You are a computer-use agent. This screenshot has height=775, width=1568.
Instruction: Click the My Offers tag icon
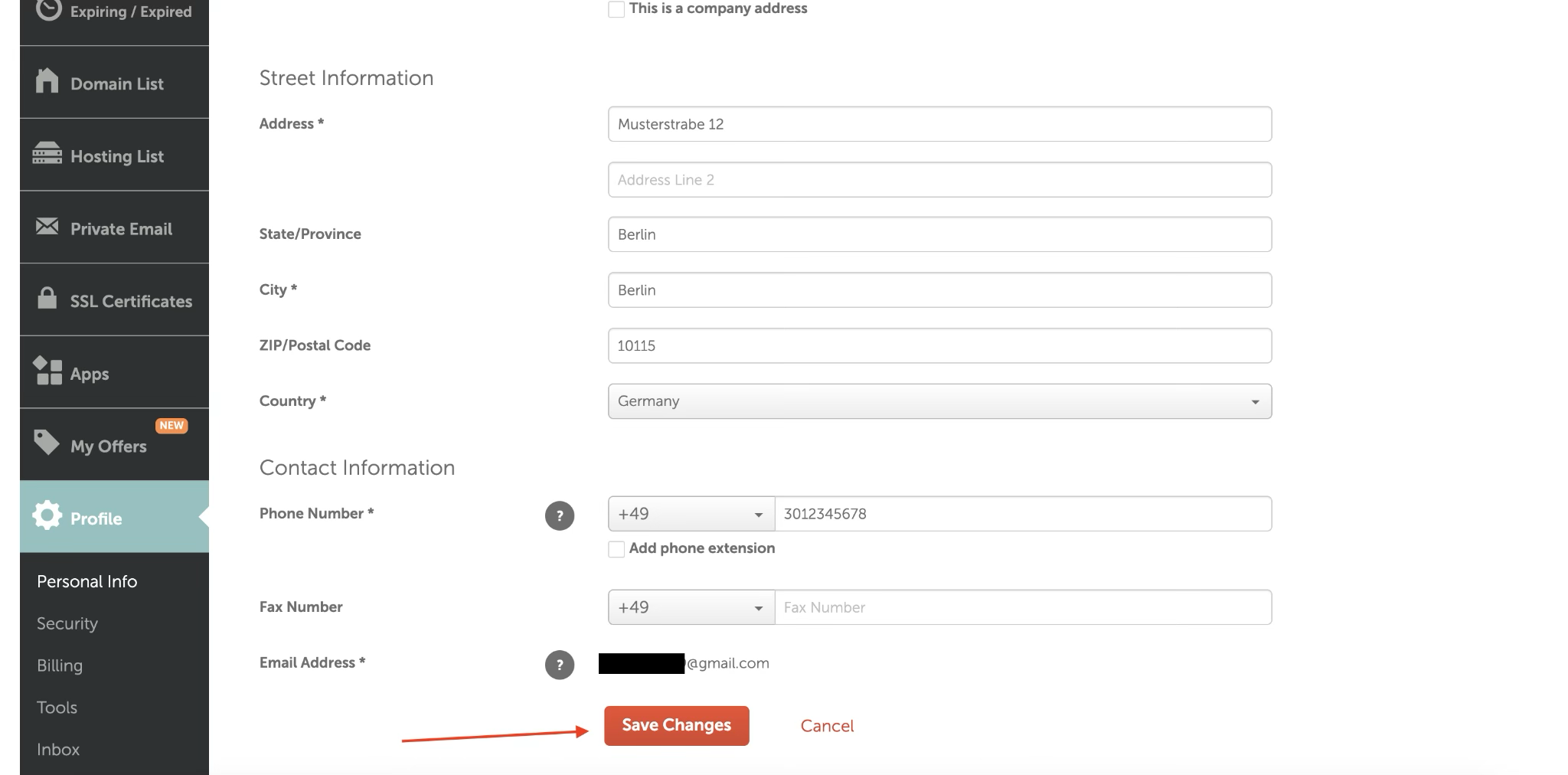pyautogui.click(x=47, y=443)
